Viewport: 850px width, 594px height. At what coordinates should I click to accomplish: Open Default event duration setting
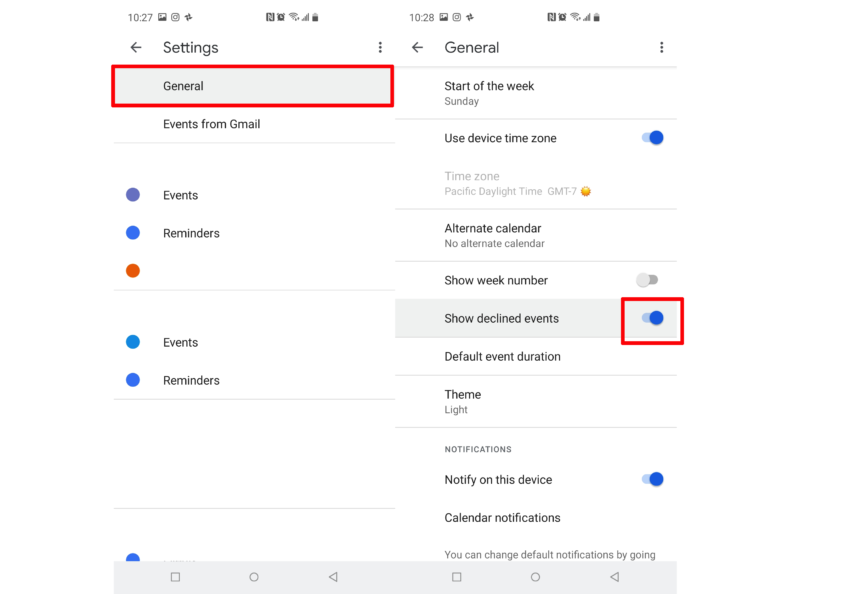536,357
